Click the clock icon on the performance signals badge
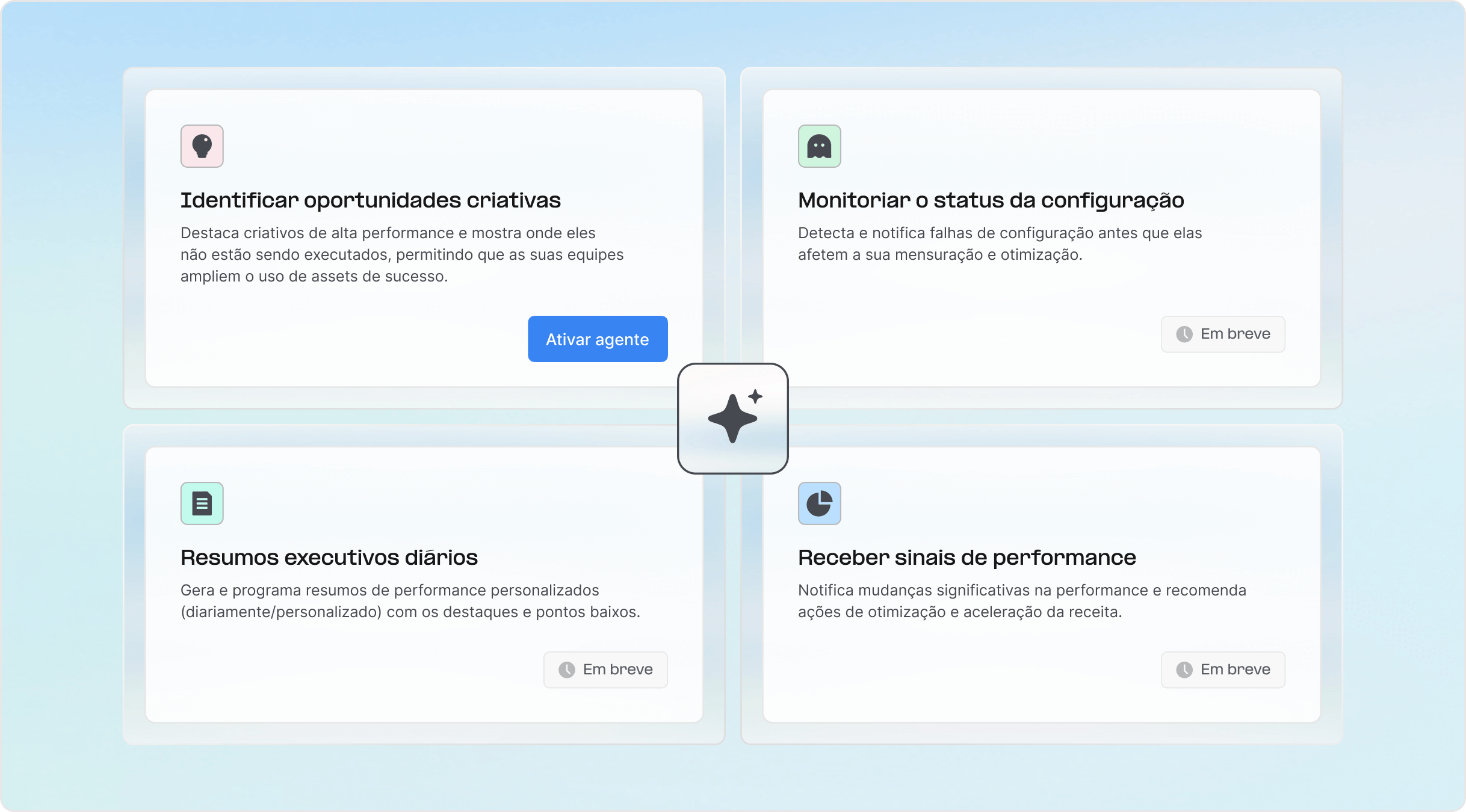Screen dimensions: 1466x812 point(1184,669)
